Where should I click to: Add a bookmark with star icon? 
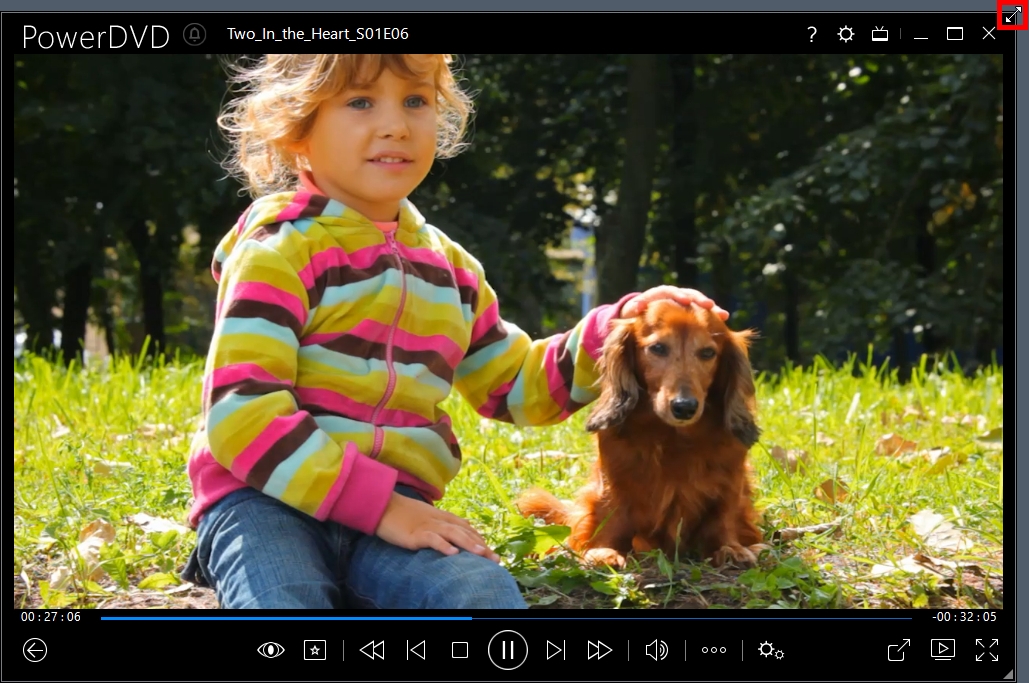point(315,650)
